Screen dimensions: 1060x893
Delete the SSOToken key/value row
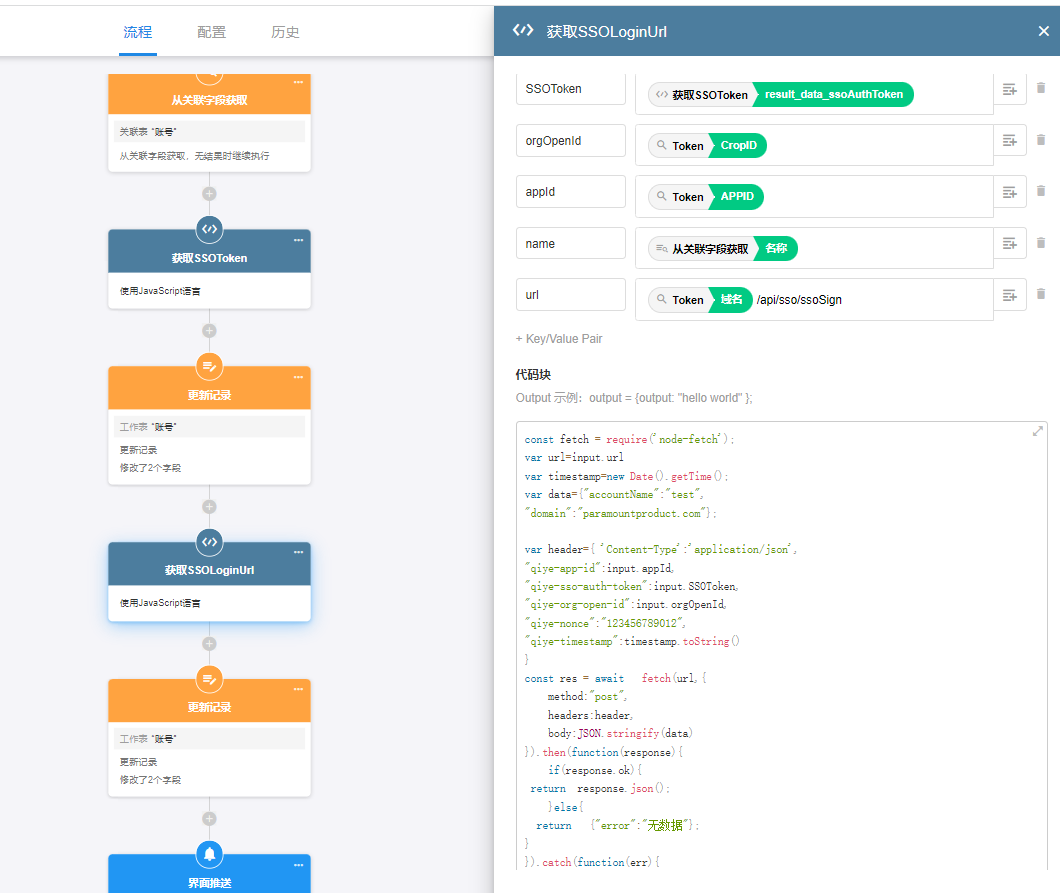pyautogui.click(x=1041, y=89)
